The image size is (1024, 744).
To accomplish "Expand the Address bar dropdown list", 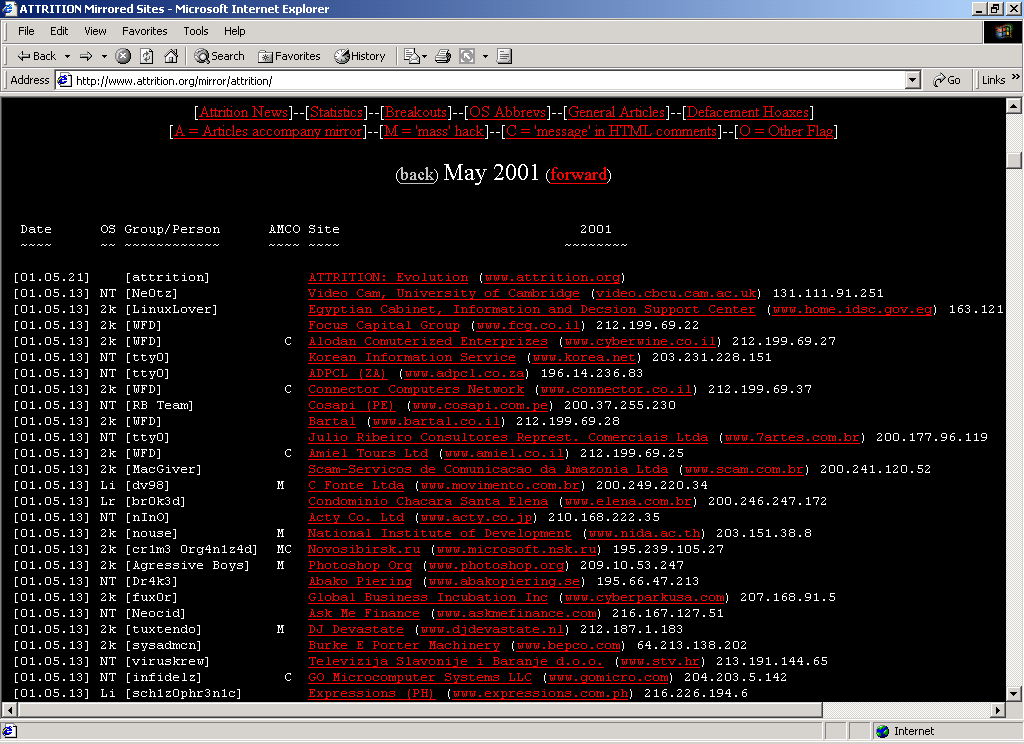I will tap(913, 80).
